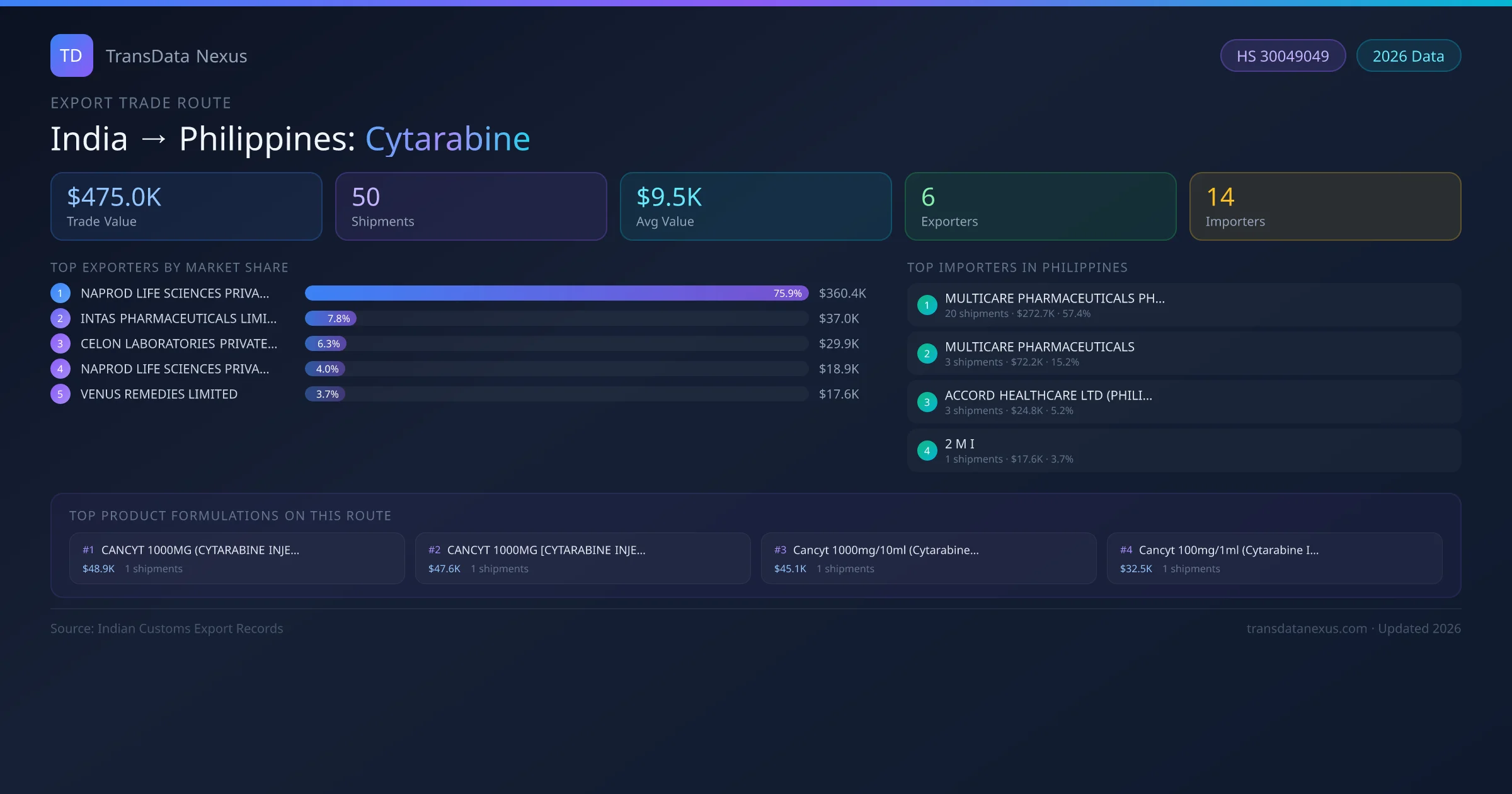Click the 75.9% market share bar
The height and width of the screenshot is (794, 1512).
pyautogui.click(x=556, y=293)
